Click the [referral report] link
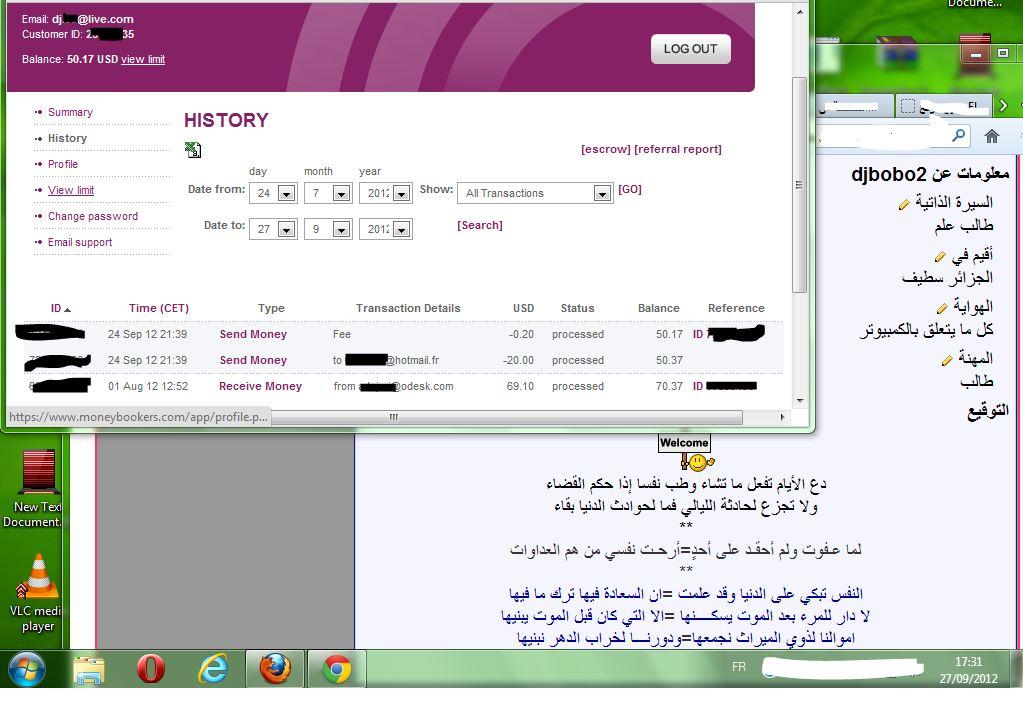 click(678, 149)
